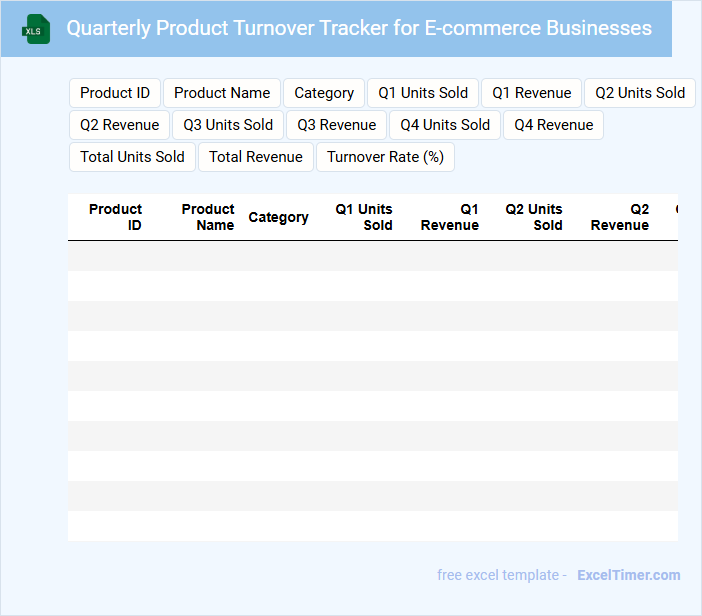Select the Q3 Revenue tag

(x=337, y=125)
